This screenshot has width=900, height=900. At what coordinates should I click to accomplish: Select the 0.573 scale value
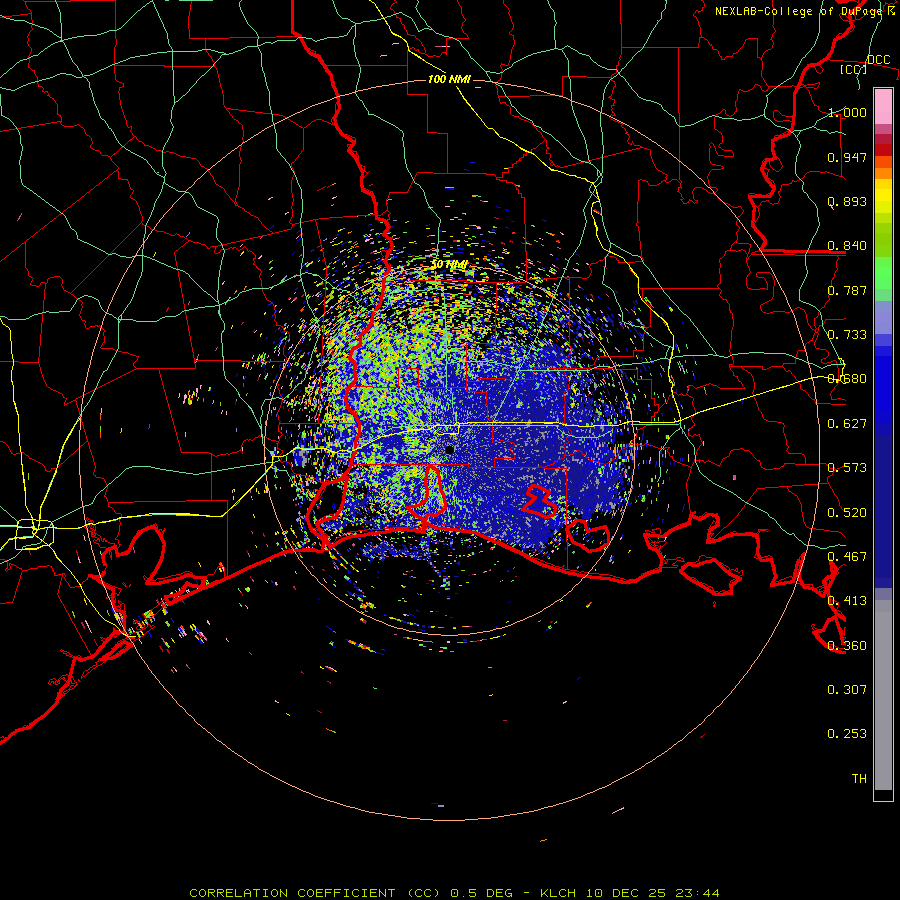847,468
